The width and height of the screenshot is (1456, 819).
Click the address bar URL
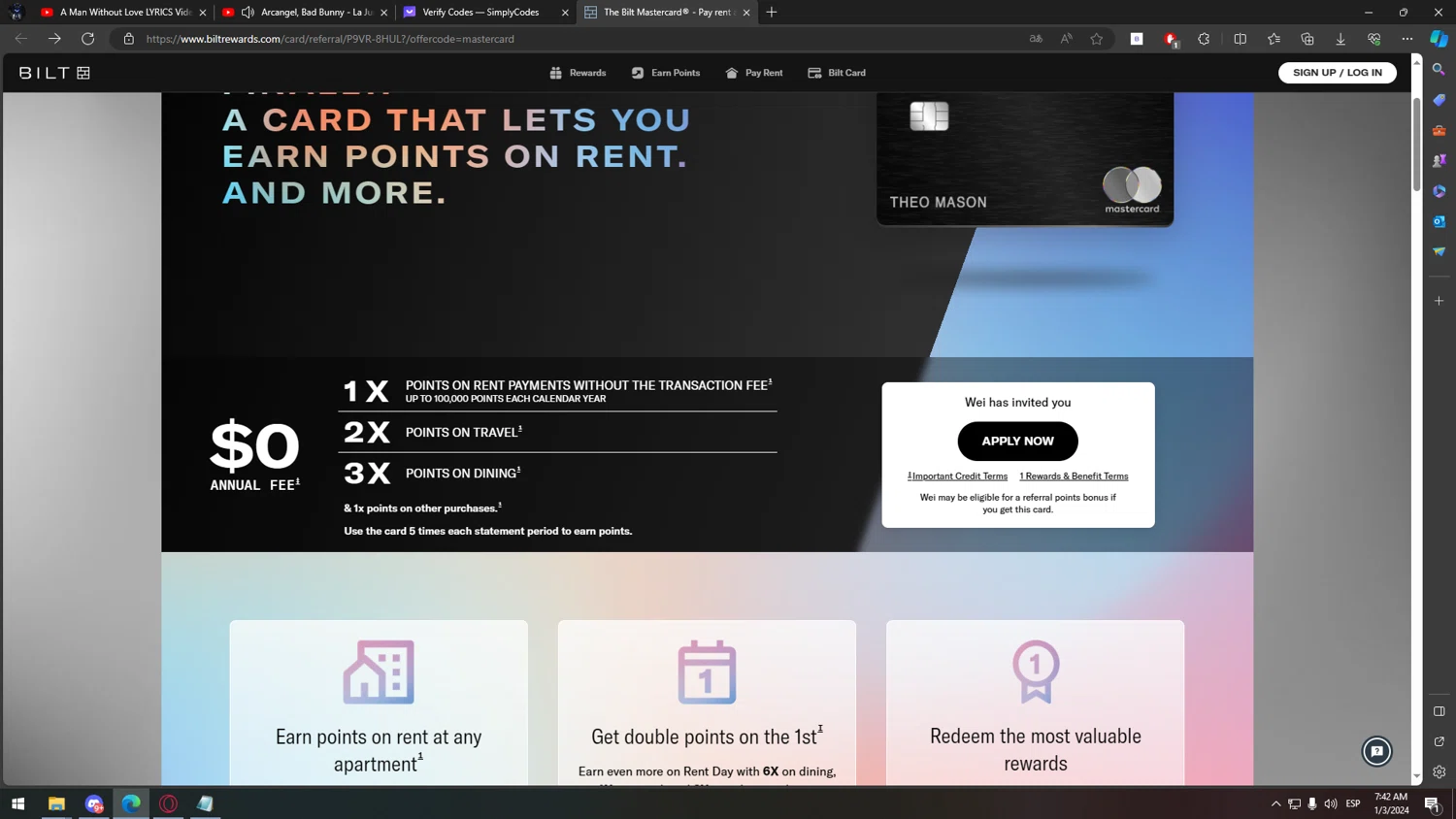330,39
